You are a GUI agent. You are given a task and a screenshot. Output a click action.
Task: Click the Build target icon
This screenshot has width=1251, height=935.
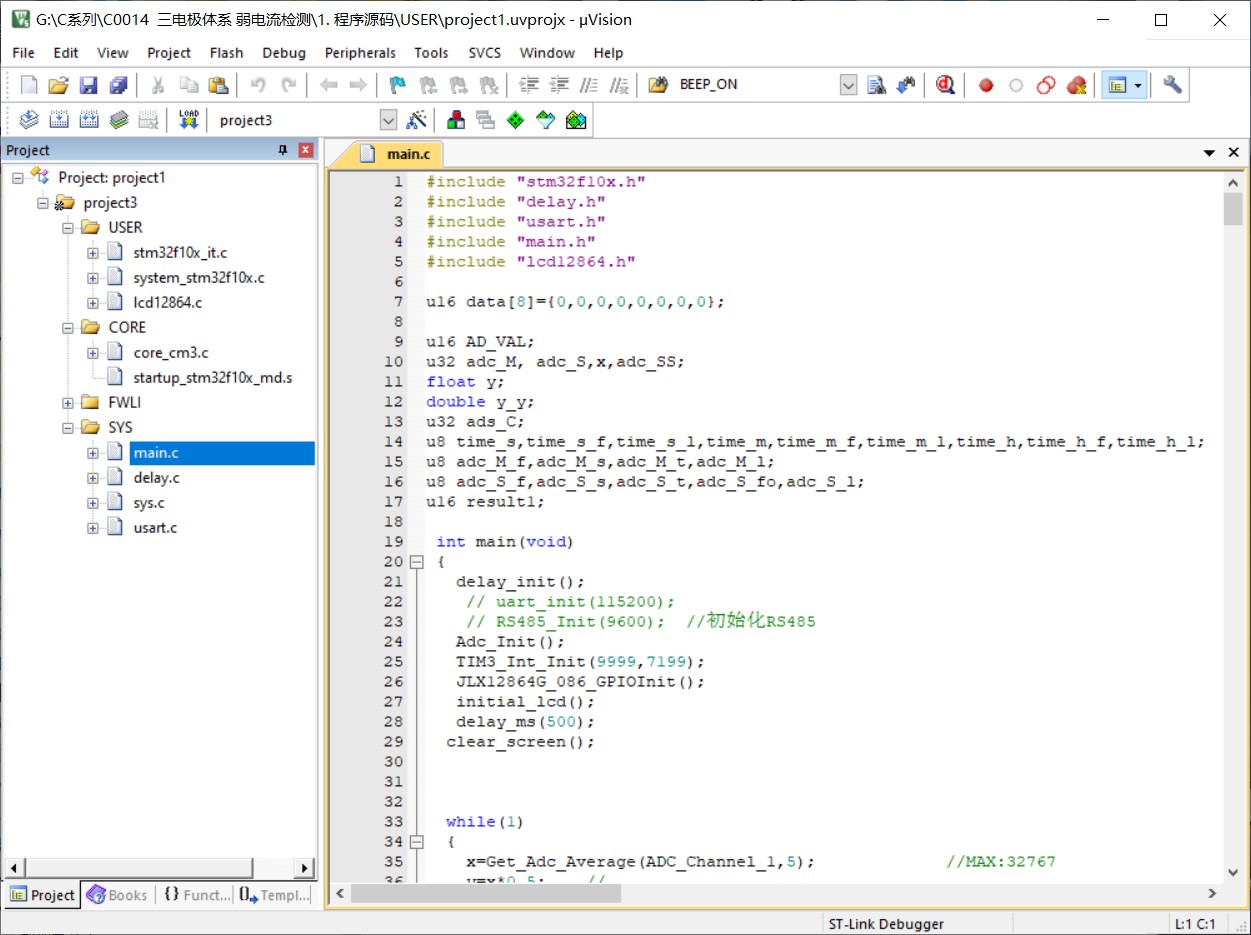[59, 120]
